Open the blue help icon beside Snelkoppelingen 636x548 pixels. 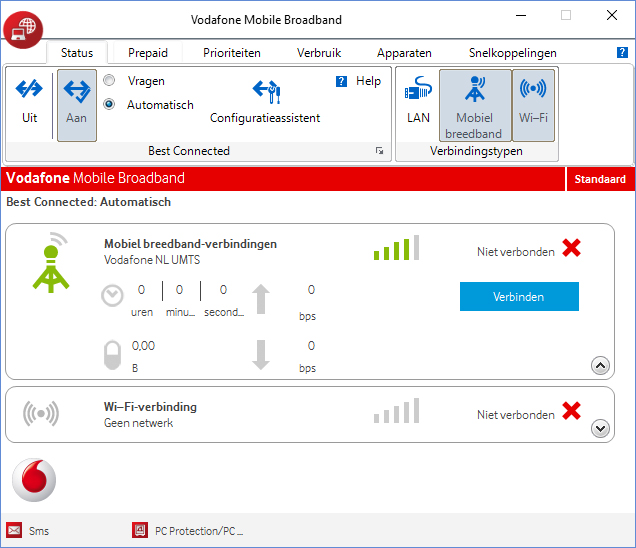point(622,52)
